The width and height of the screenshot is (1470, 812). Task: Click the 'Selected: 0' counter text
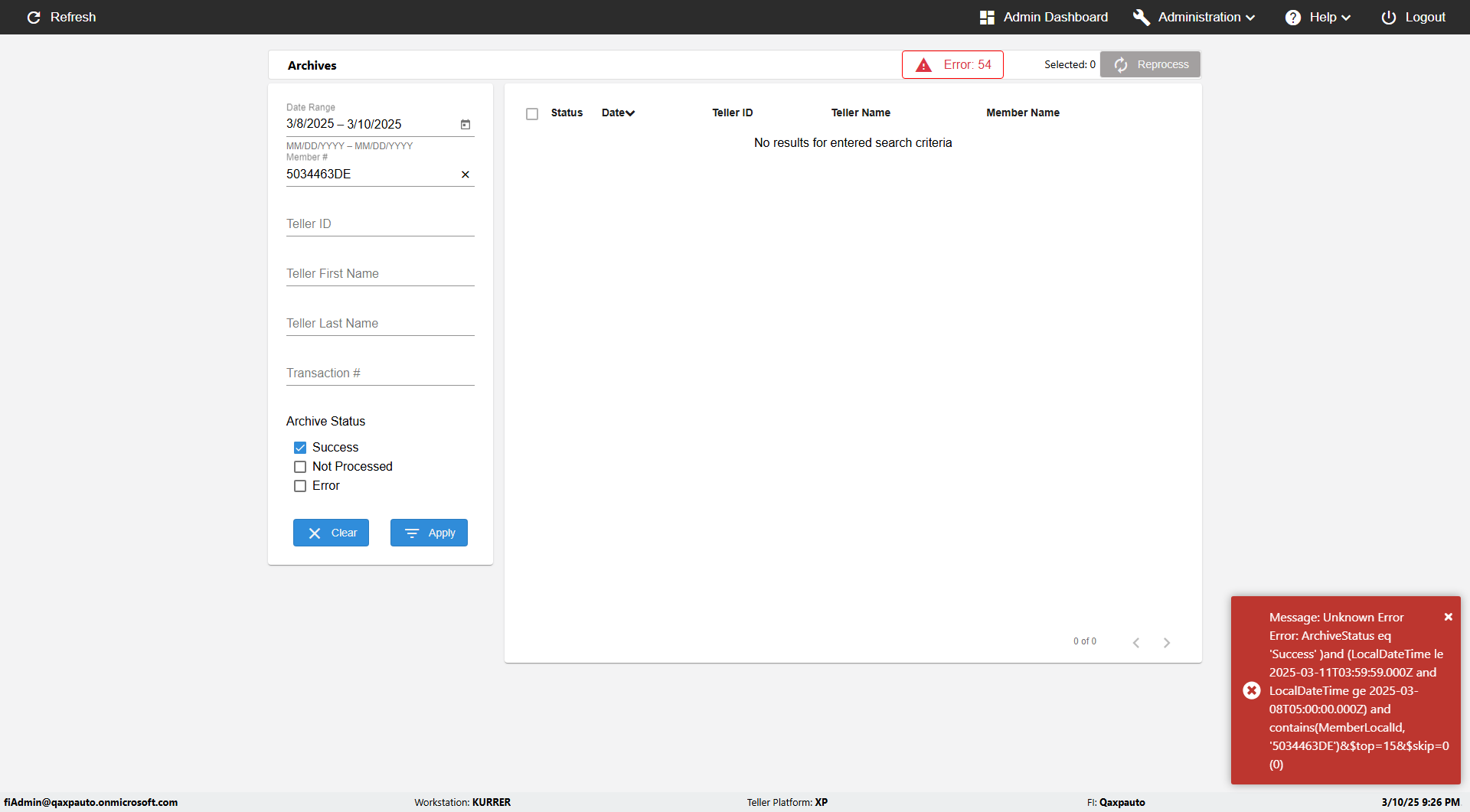click(x=1070, y=65)
